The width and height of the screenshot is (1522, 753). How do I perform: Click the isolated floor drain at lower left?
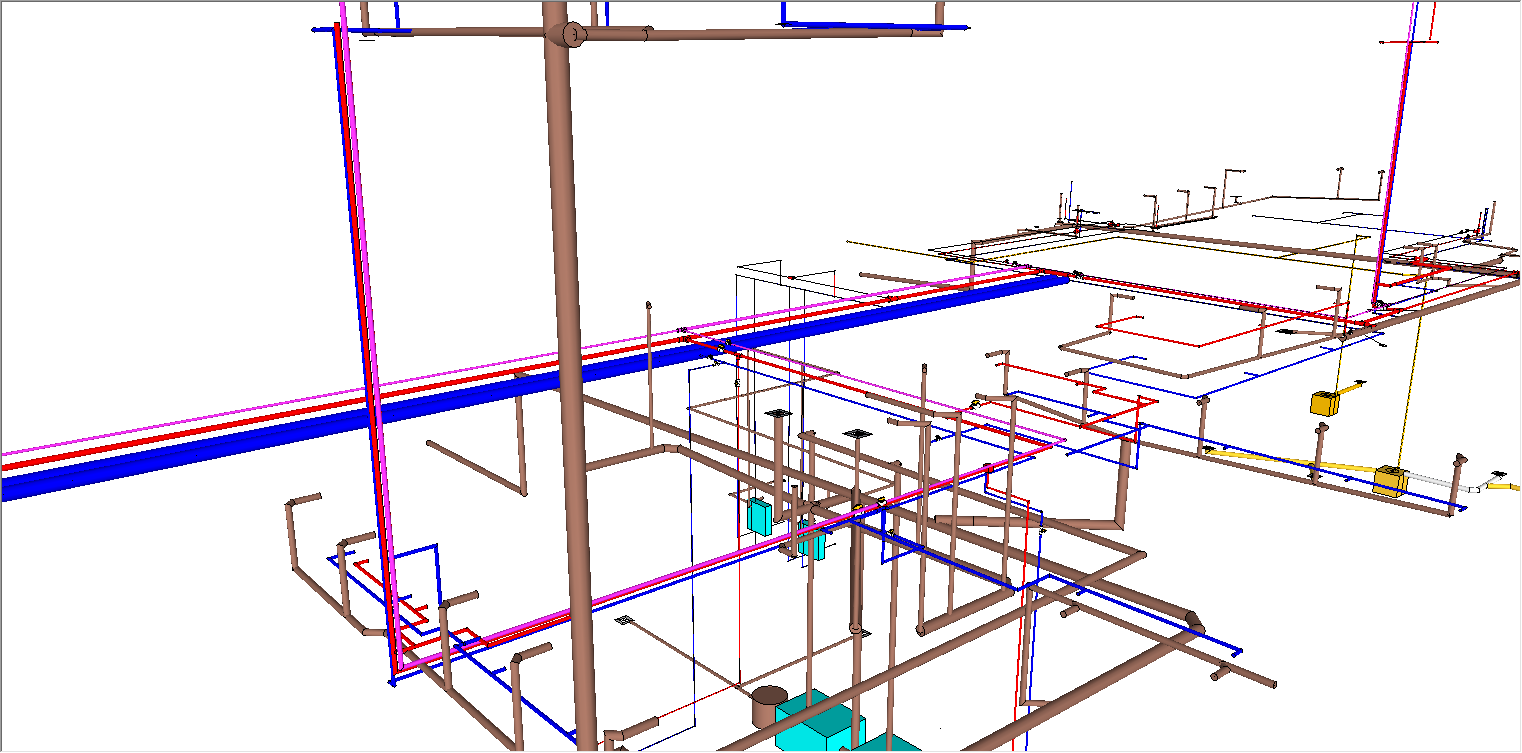[x=625, y=620]
